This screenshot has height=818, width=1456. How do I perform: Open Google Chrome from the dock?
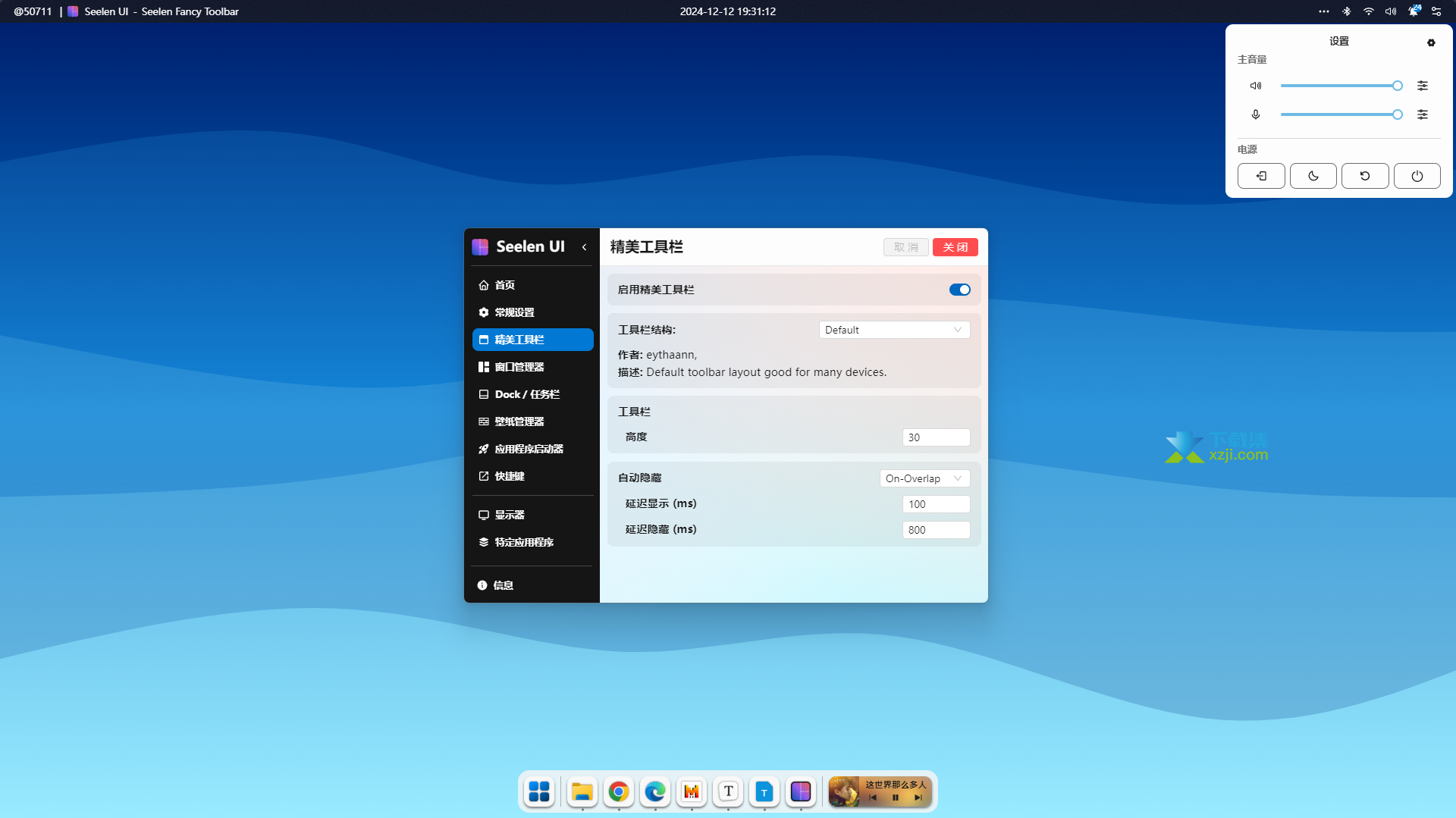(619, 791)
